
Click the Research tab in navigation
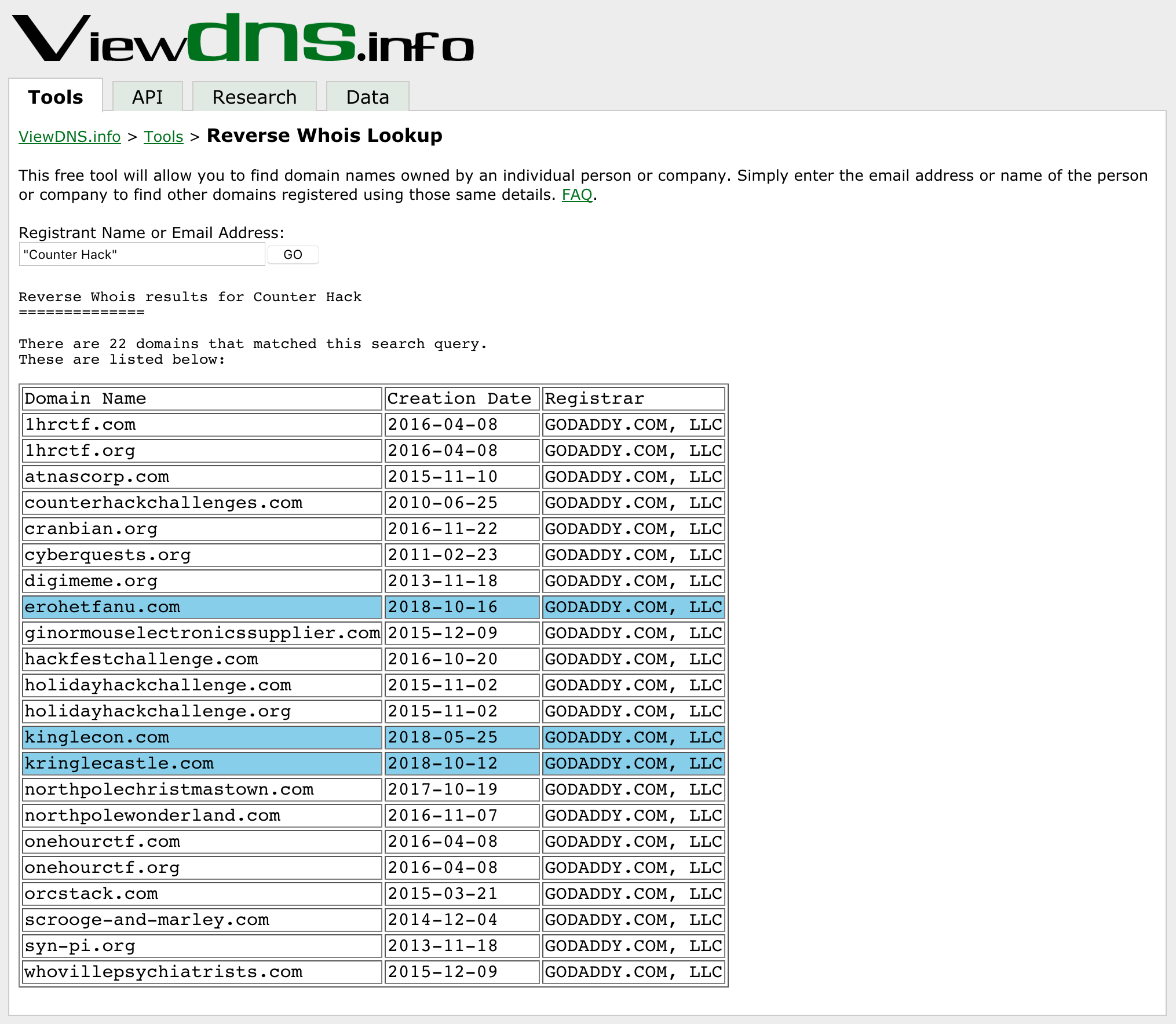[x=254, y=96]
